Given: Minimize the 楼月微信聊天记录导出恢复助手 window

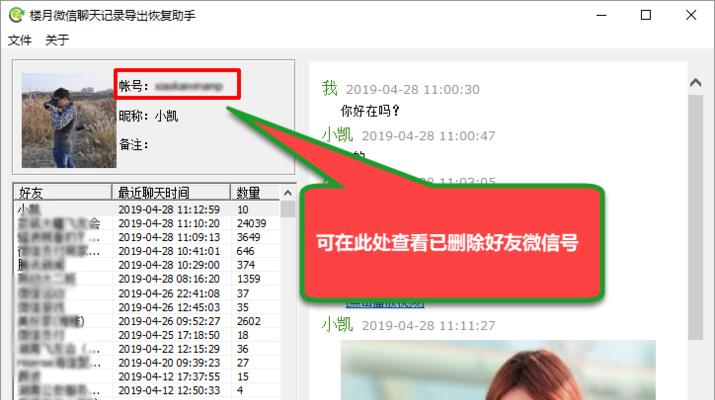Looking at the screenshot, I should coord(601,15).
